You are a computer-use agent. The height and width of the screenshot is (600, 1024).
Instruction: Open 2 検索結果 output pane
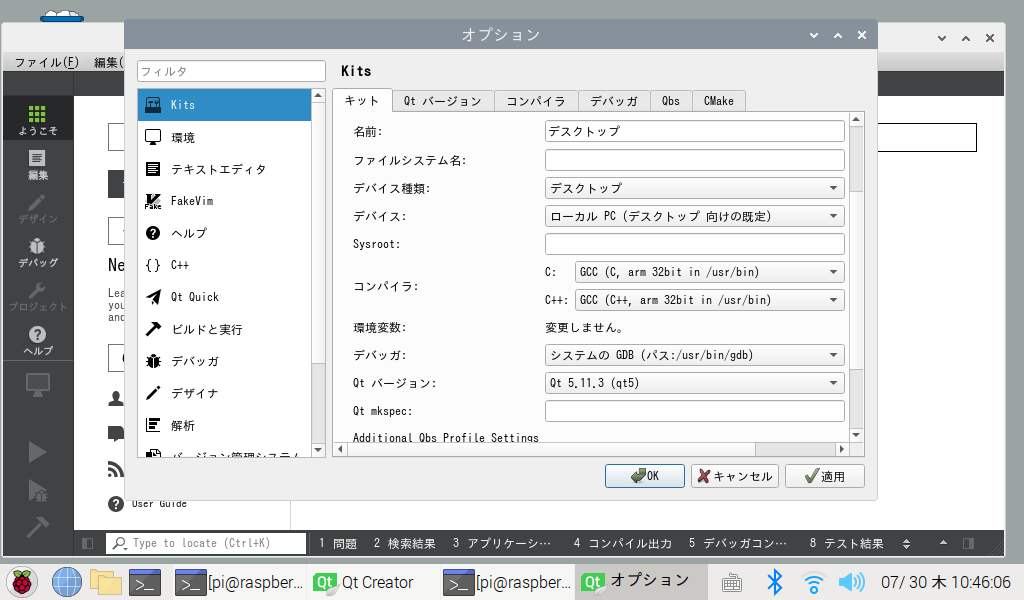405,543
